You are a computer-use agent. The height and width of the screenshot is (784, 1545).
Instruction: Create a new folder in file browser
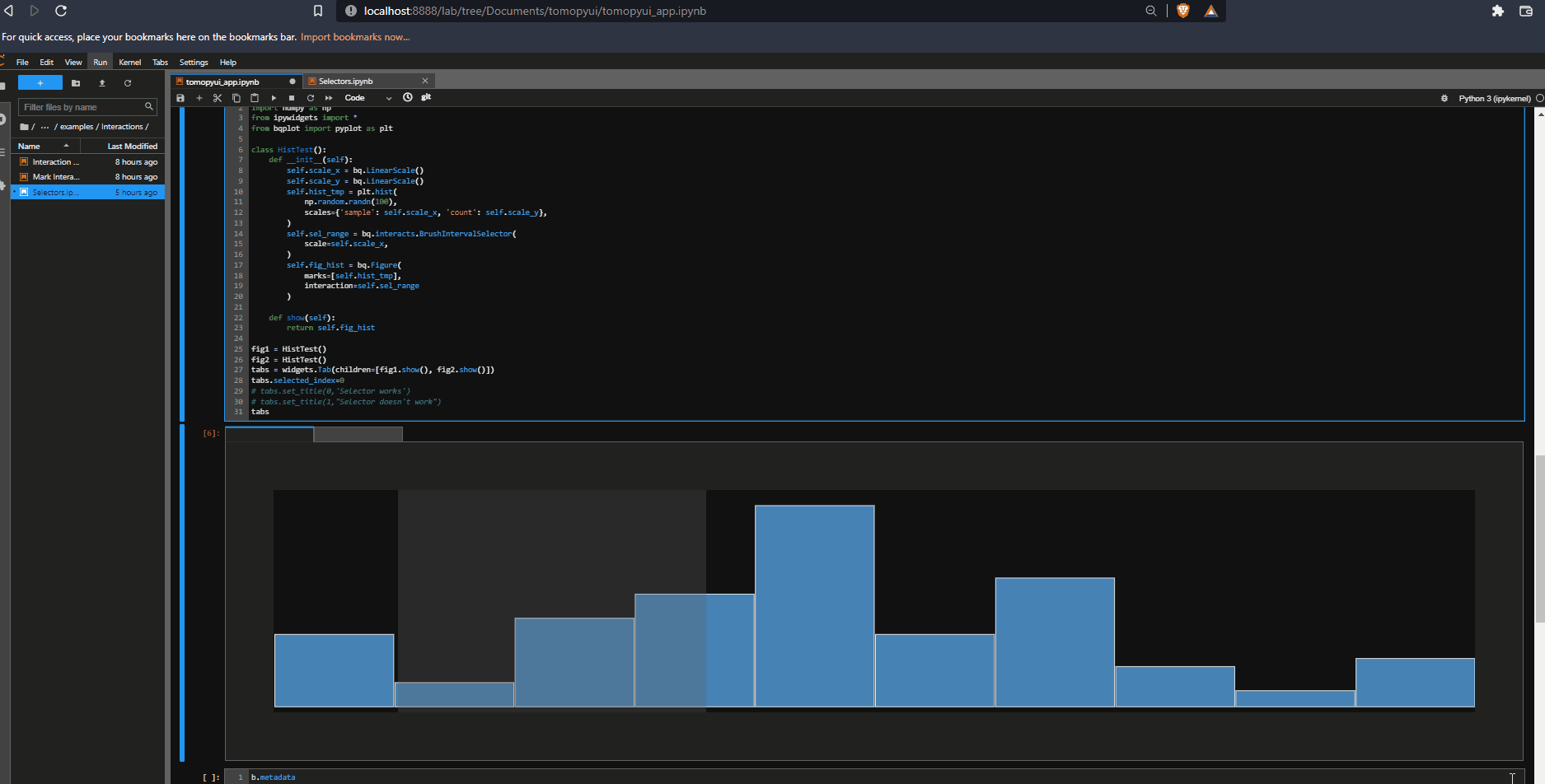click(x=75, y=82)
